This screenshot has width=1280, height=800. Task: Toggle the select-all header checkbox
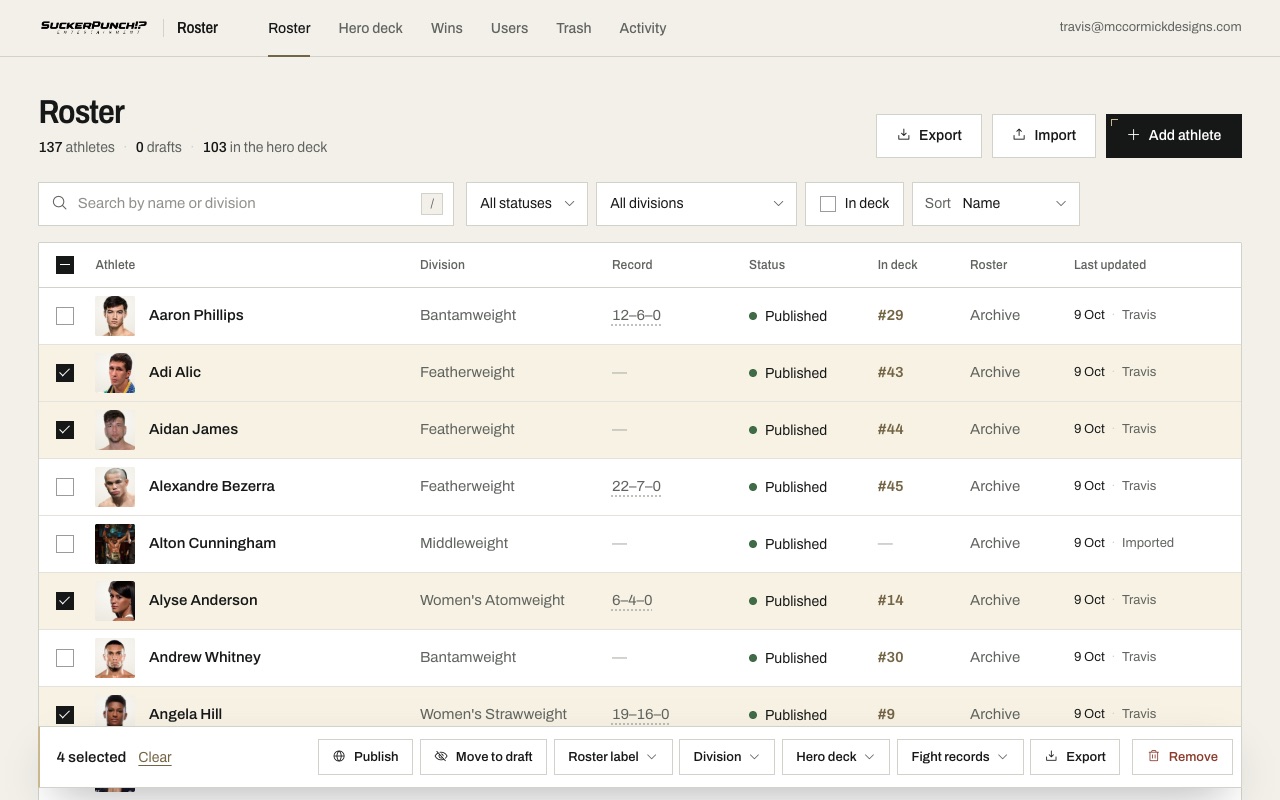(x=65, y=265)
